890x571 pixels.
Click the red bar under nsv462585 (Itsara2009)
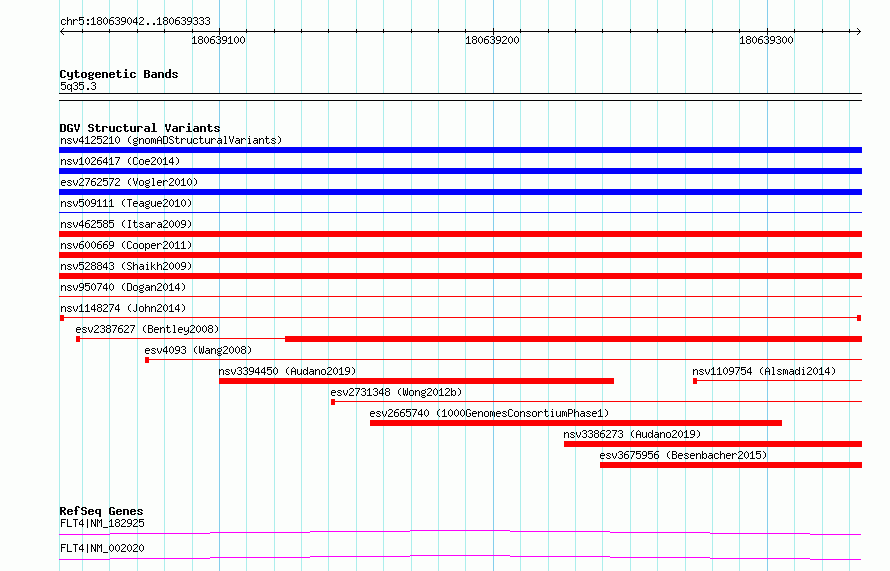pyautogui.click(x=460, y=234)
